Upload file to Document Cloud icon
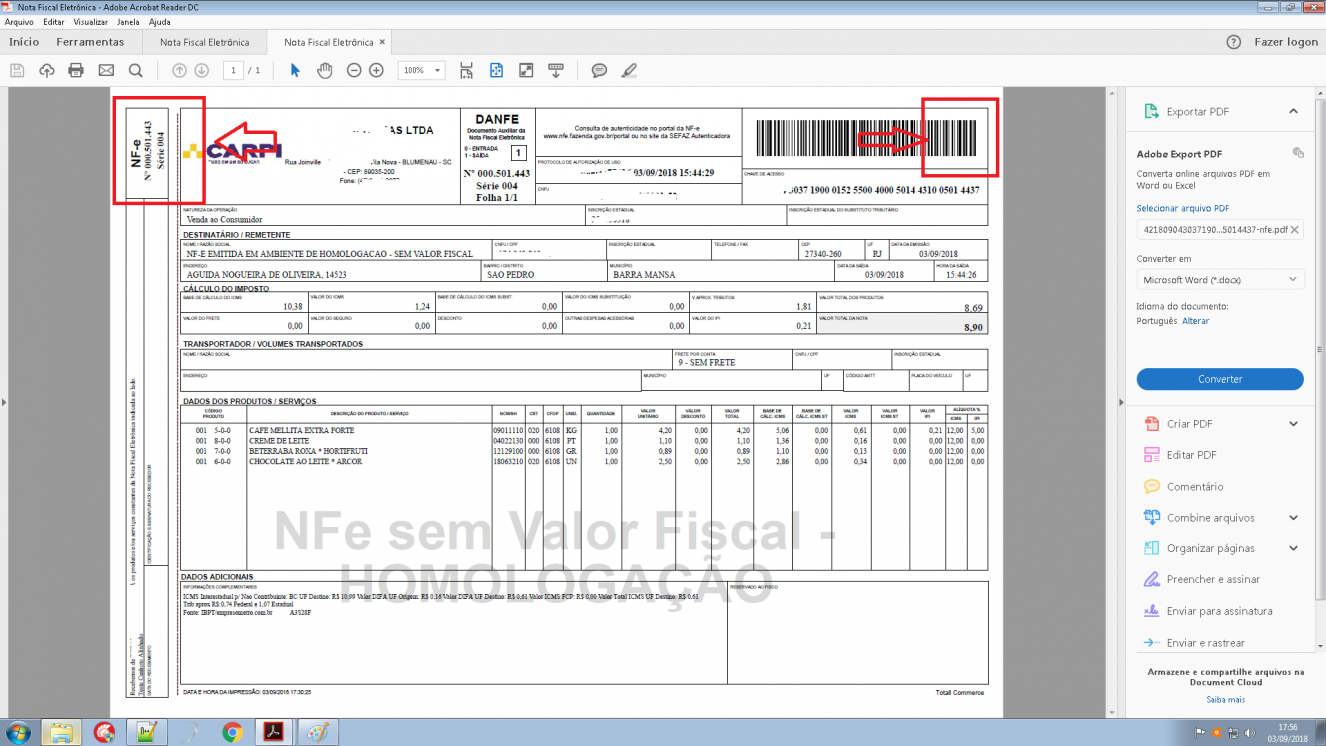The width and height of the screenshot is (1326, 746). [x=47, y=70]
